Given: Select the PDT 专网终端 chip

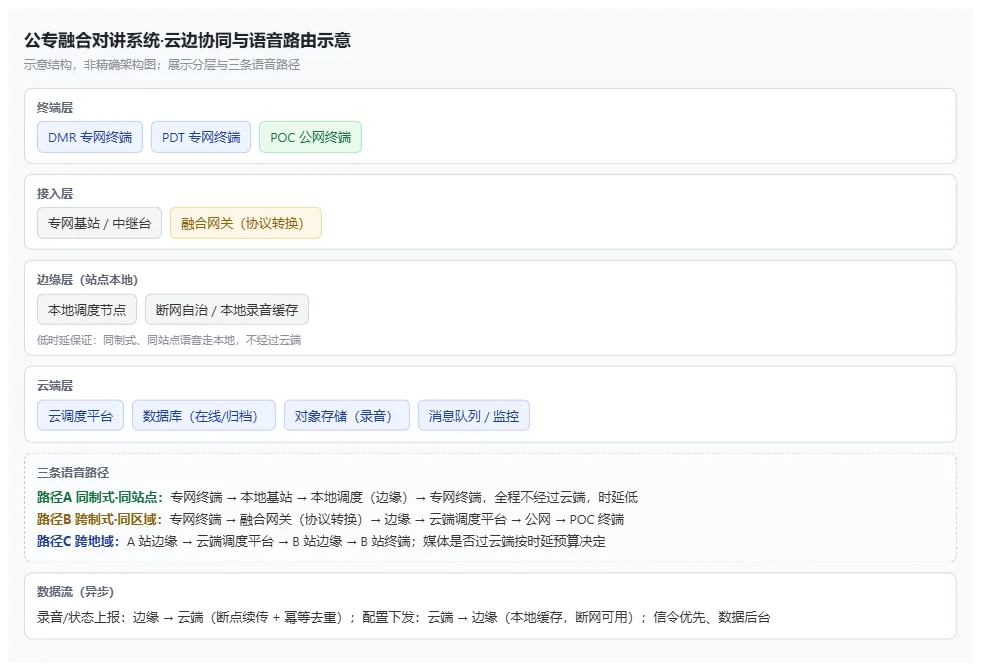Looking at the screenshot, I should click(x=201, y=137).
